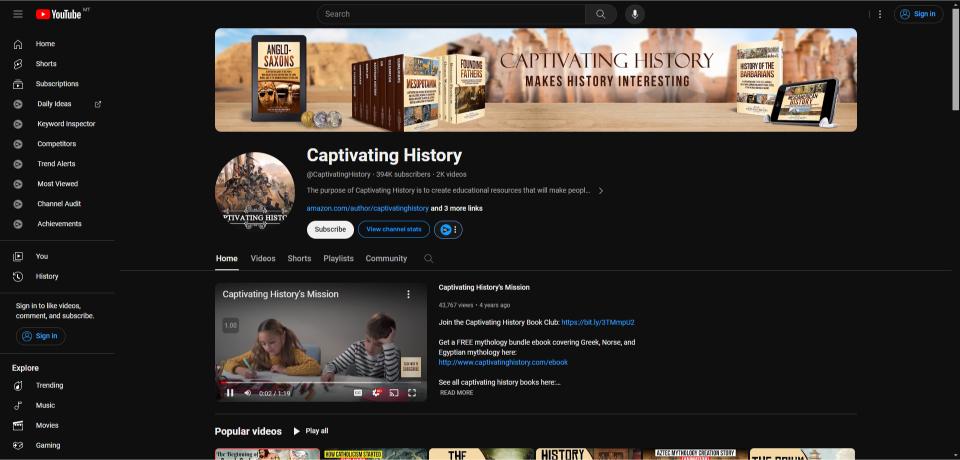Click the '@CaptivatingHistory' handle text
Screen dimensions: 960x460
tap(339, 175)
